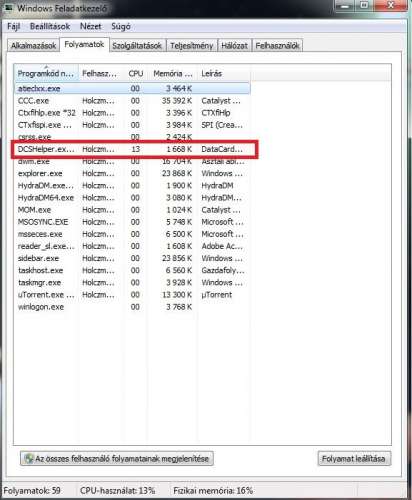Open the Beállítások menu

pyautogui.click(x=50, y=26)
